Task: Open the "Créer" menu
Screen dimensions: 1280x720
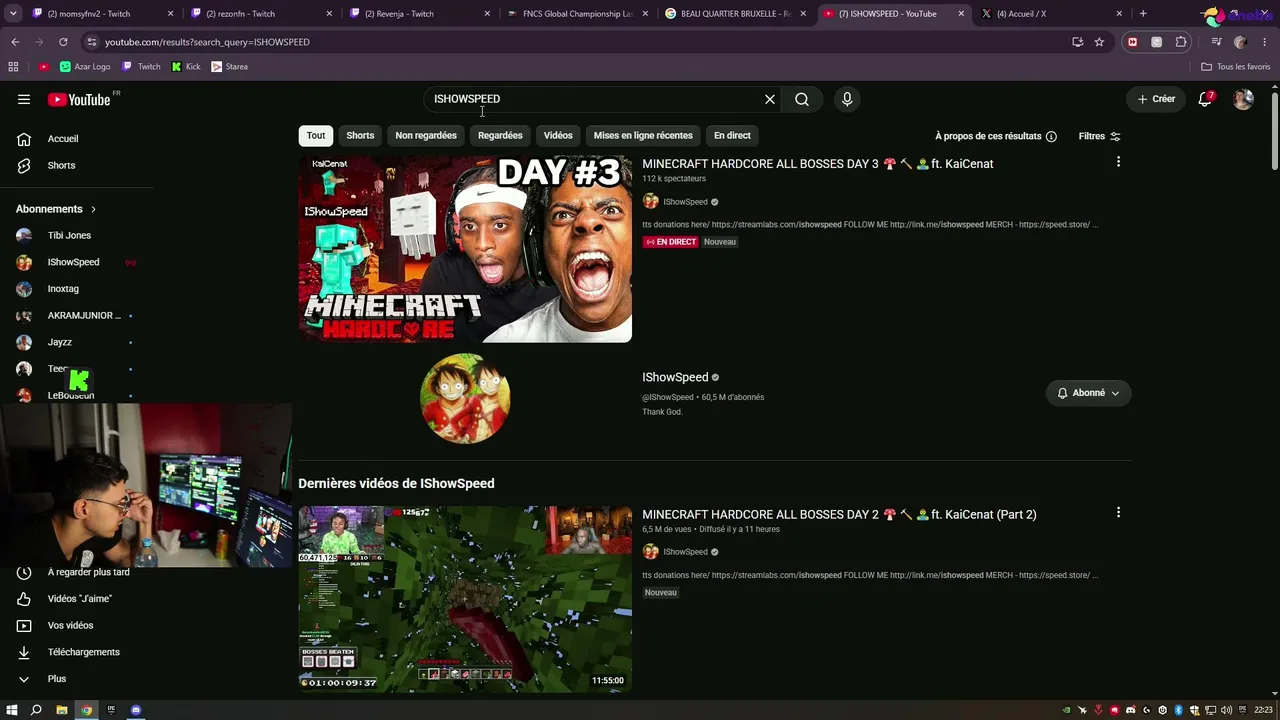Action: tap(1156, 99)
